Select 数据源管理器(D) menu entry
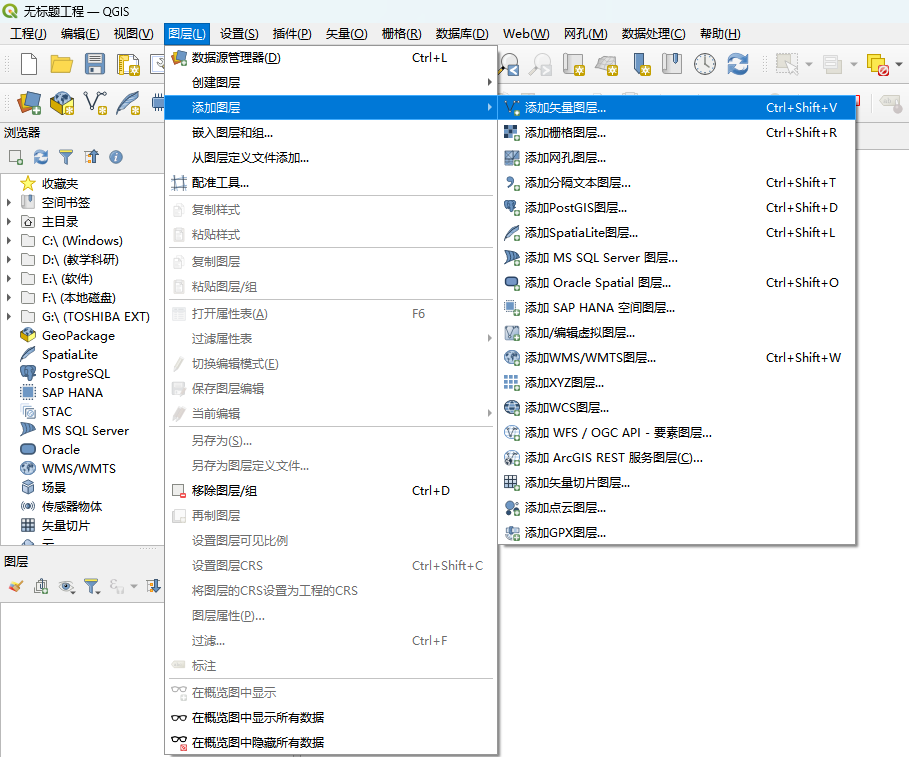 coord(331,57)
